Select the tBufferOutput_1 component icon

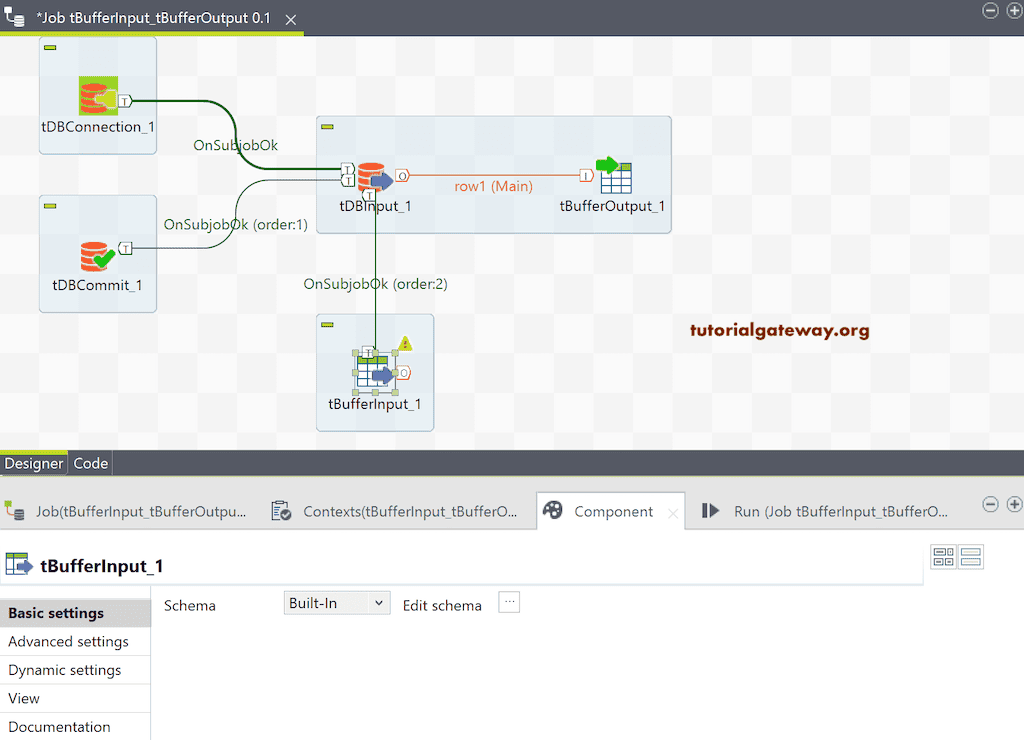click(x=617, y=177)
